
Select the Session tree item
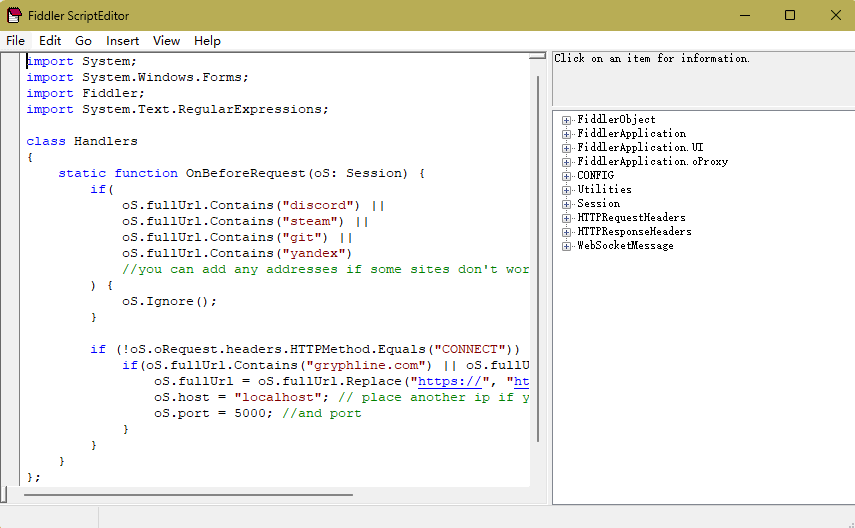(598, 204)
